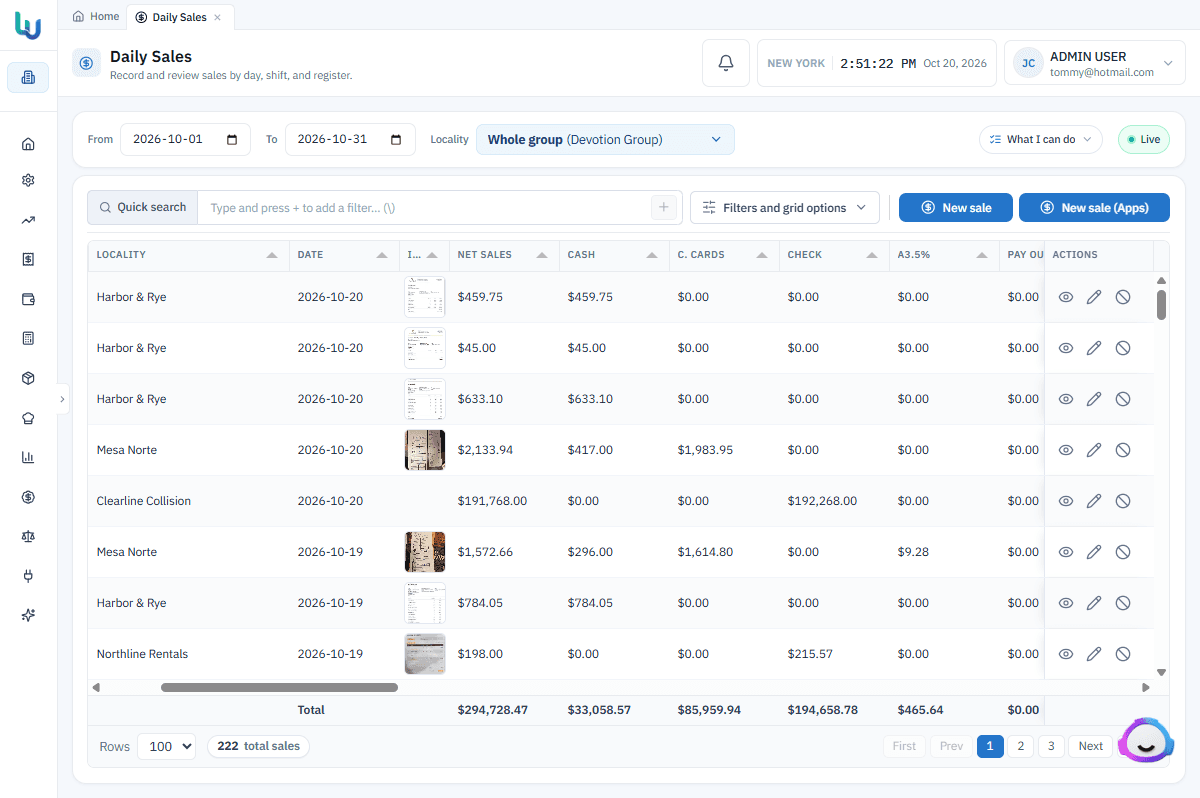Open the wallet icon in the sidebar
The height and width of the screenshot is (798, 1200).
coord(28,299)
